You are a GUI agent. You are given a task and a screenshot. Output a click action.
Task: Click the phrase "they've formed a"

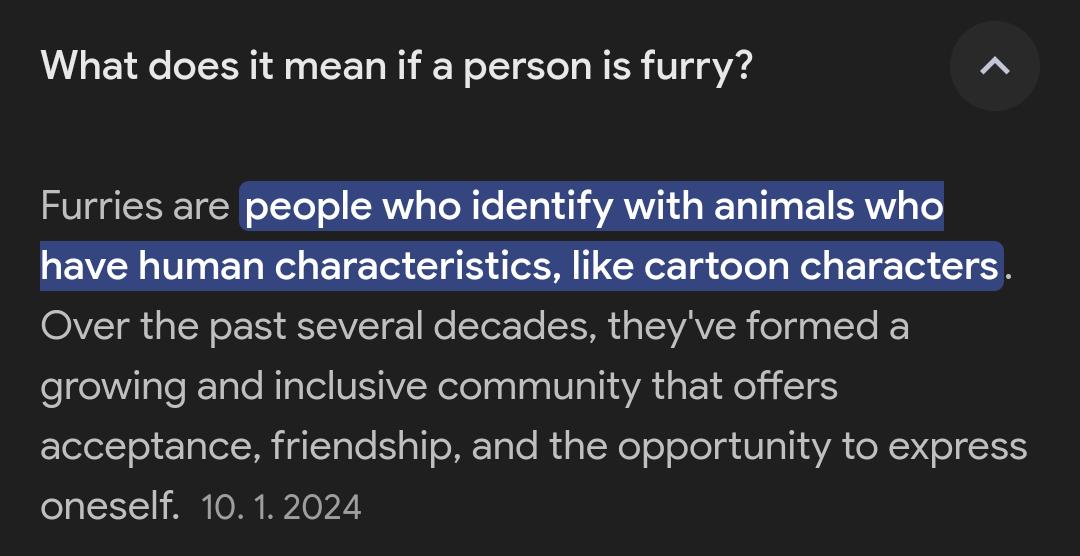coord(757,326)
